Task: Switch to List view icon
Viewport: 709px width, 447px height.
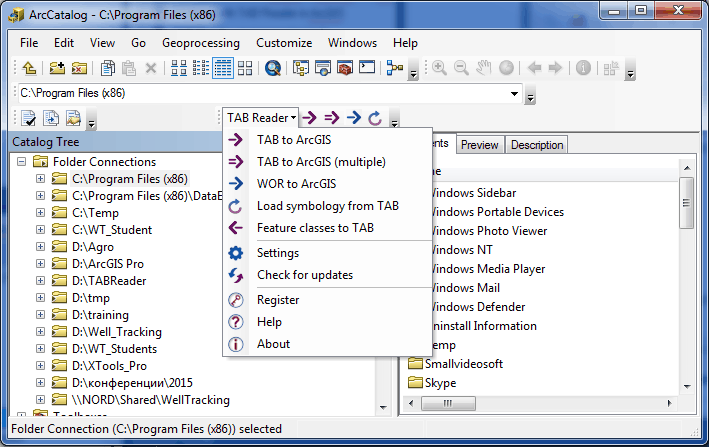Action: 201,68
